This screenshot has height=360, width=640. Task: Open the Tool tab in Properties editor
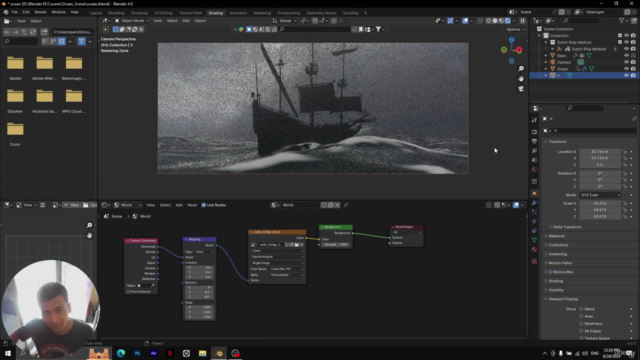534,120
